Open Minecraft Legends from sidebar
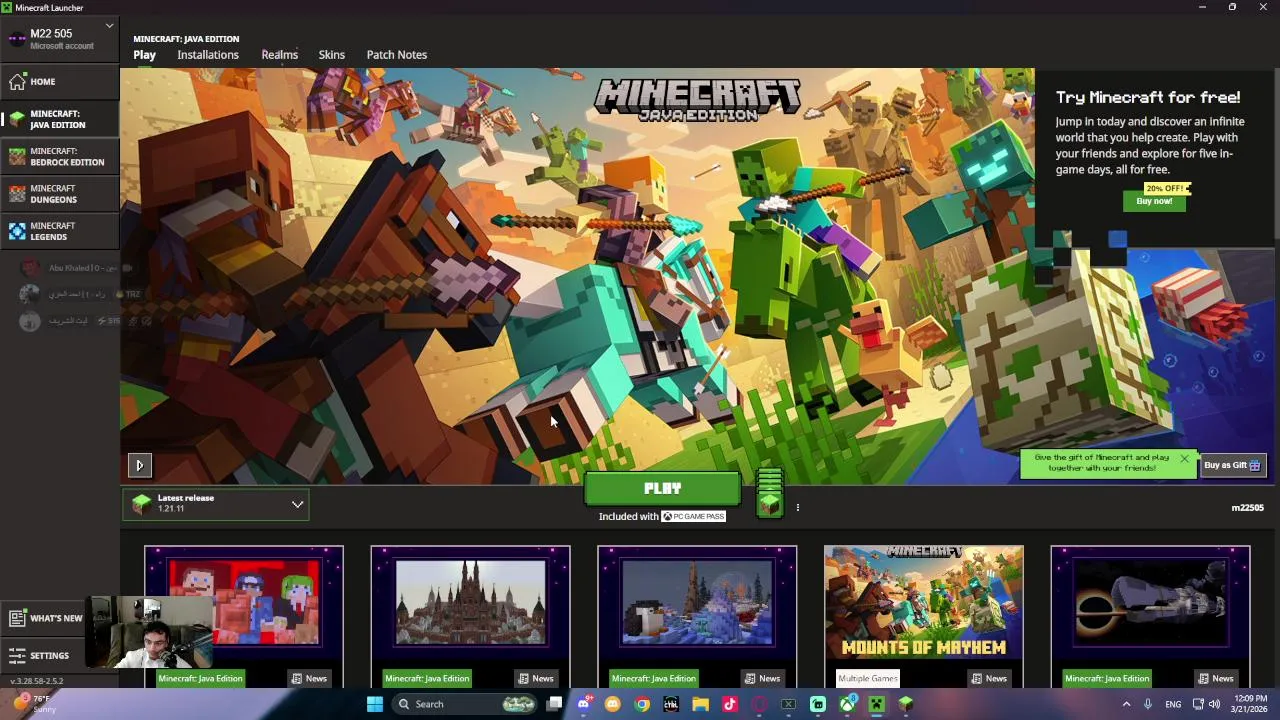This screenshot has height=720, width=1280. click(59, 231)
